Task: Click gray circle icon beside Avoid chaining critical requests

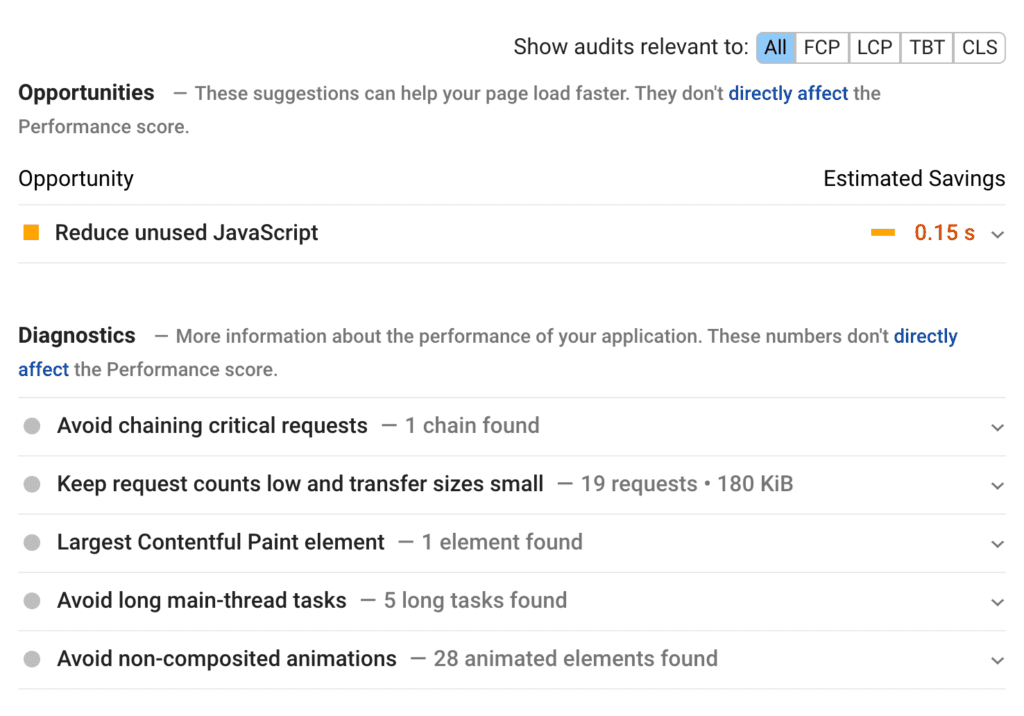Action: [32, 426]
